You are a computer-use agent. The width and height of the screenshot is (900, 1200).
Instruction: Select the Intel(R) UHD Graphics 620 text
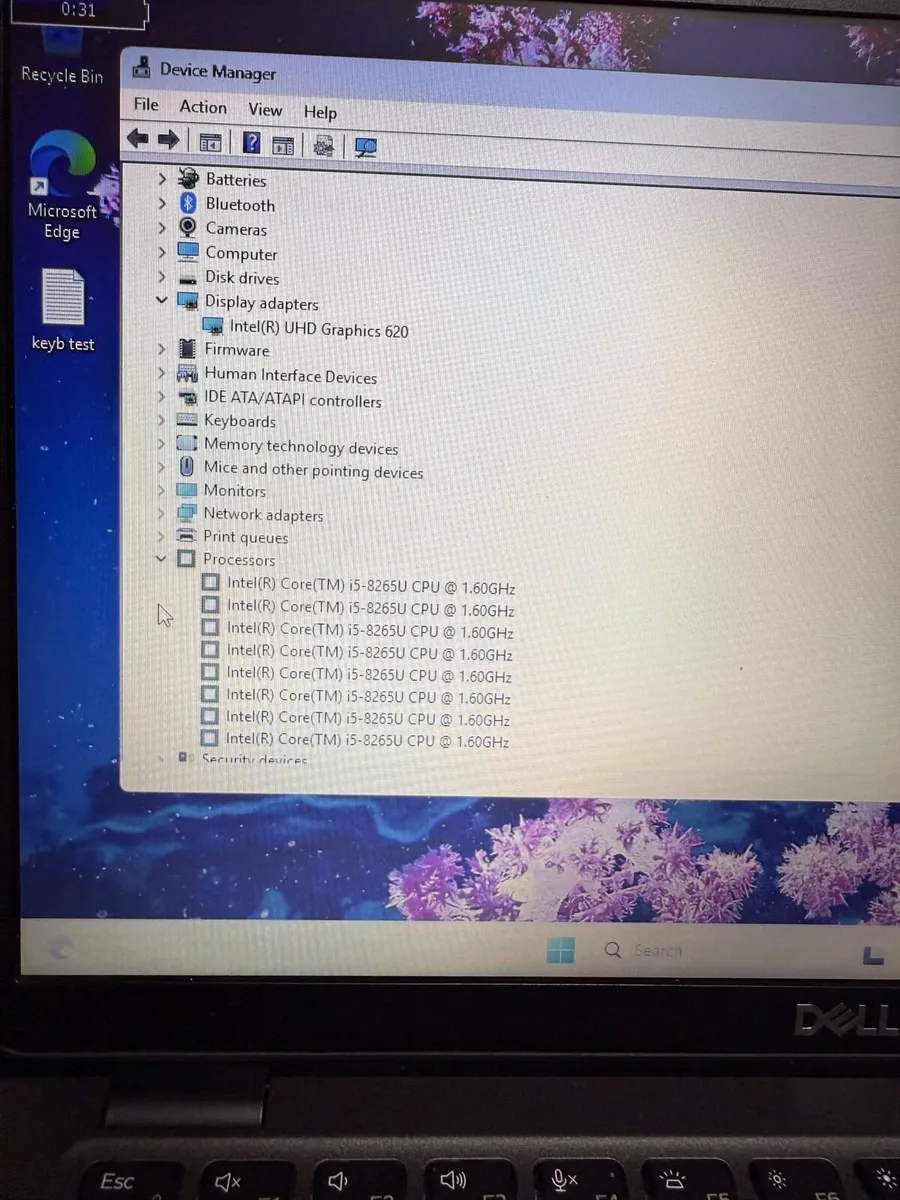(x=319, y=329)
